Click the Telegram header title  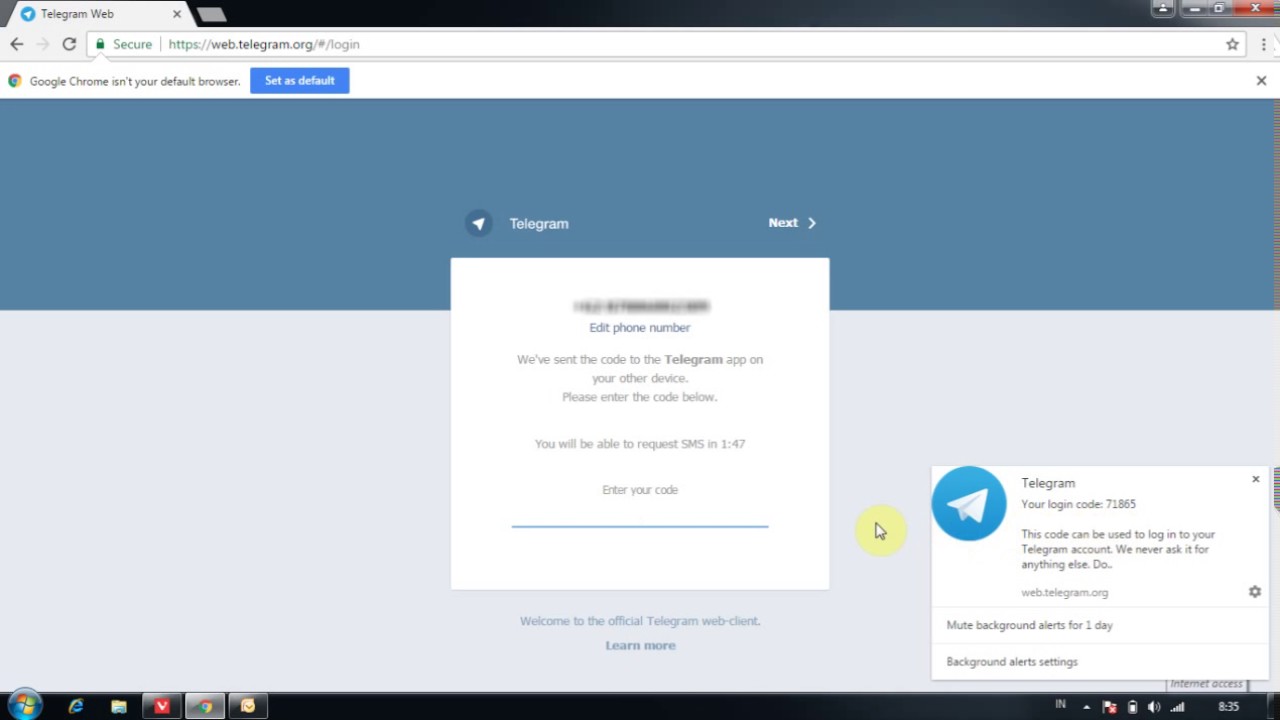coord(539,224)
